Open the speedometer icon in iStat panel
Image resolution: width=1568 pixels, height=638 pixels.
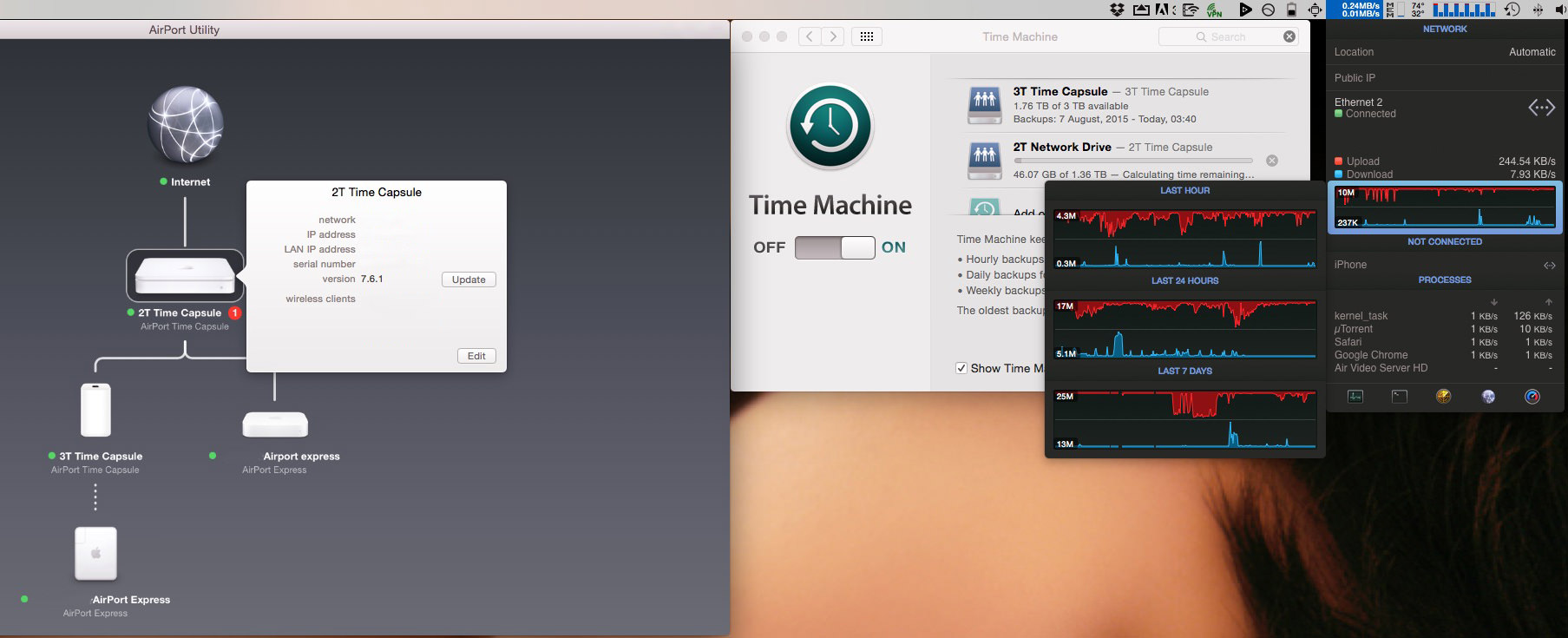(1532, 397)
